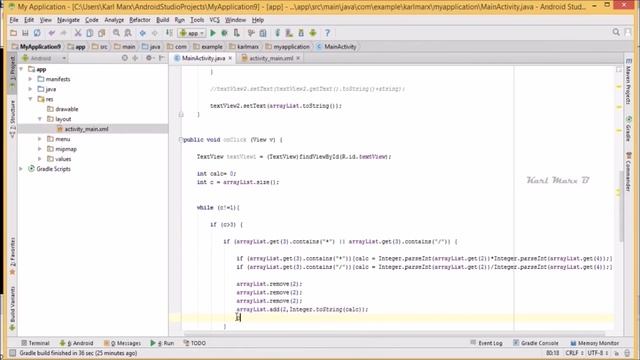Toggle the read-only lock icon in status bar

click(x=617, y=353)
